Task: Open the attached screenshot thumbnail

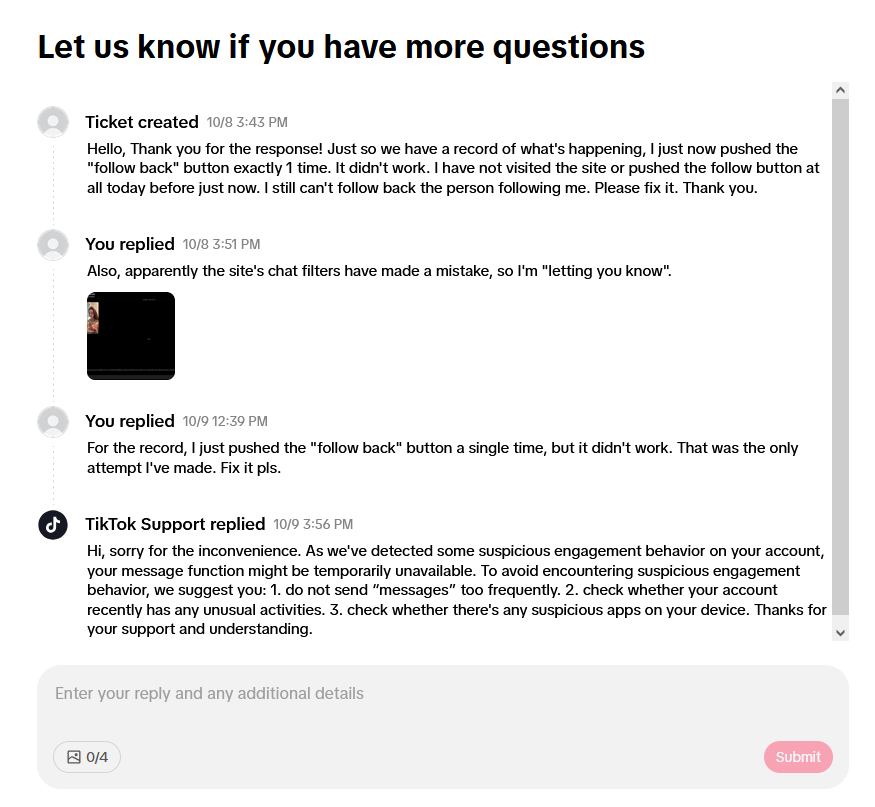Action: tap(131, 336)
